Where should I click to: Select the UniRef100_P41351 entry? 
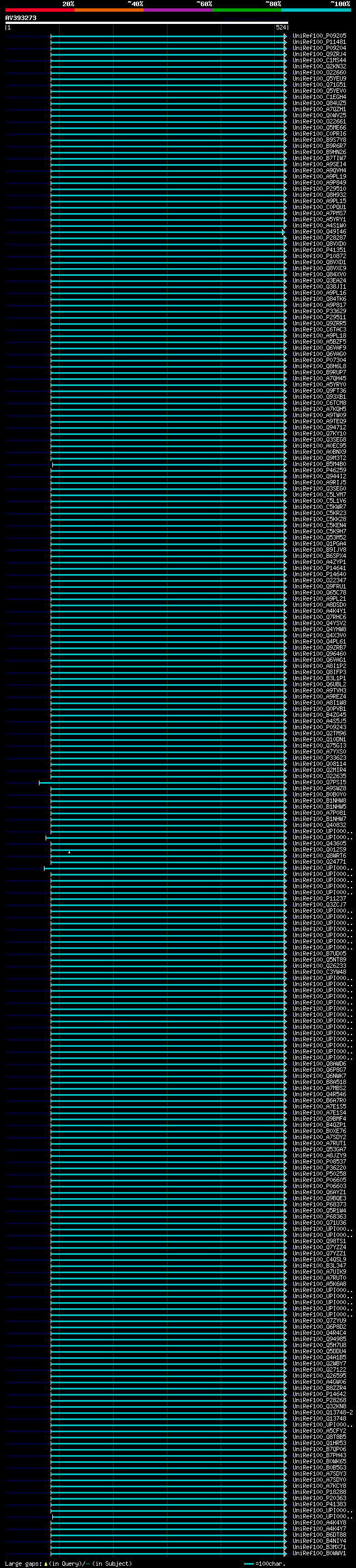pos(319,250)
